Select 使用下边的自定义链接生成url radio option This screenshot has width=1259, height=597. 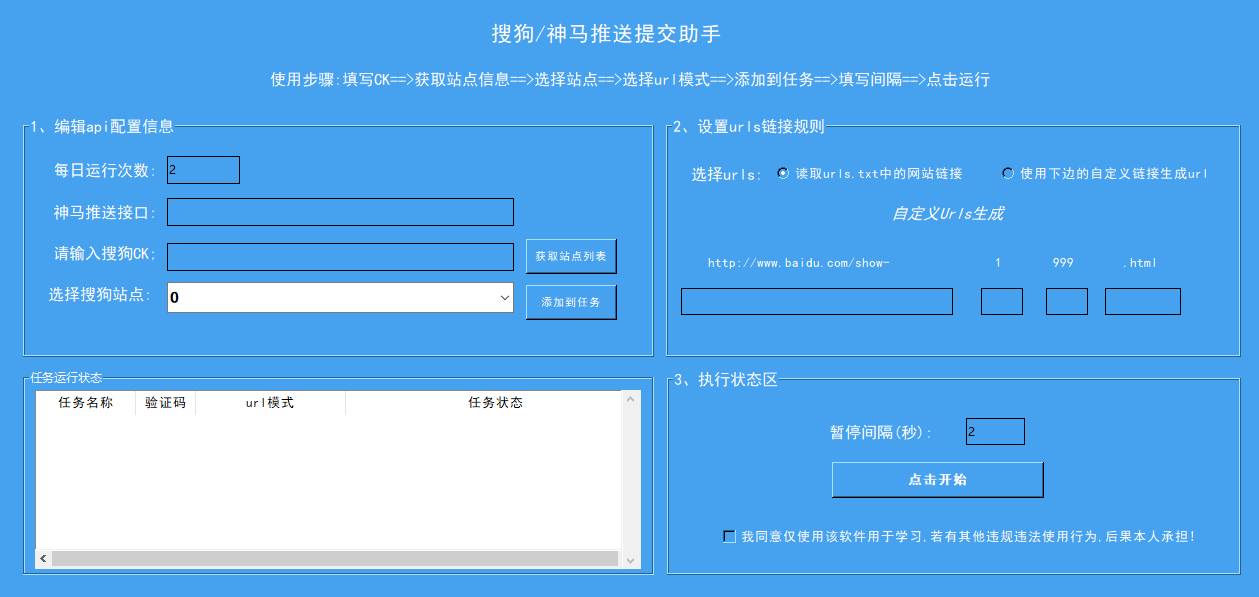pos(1105,173)
